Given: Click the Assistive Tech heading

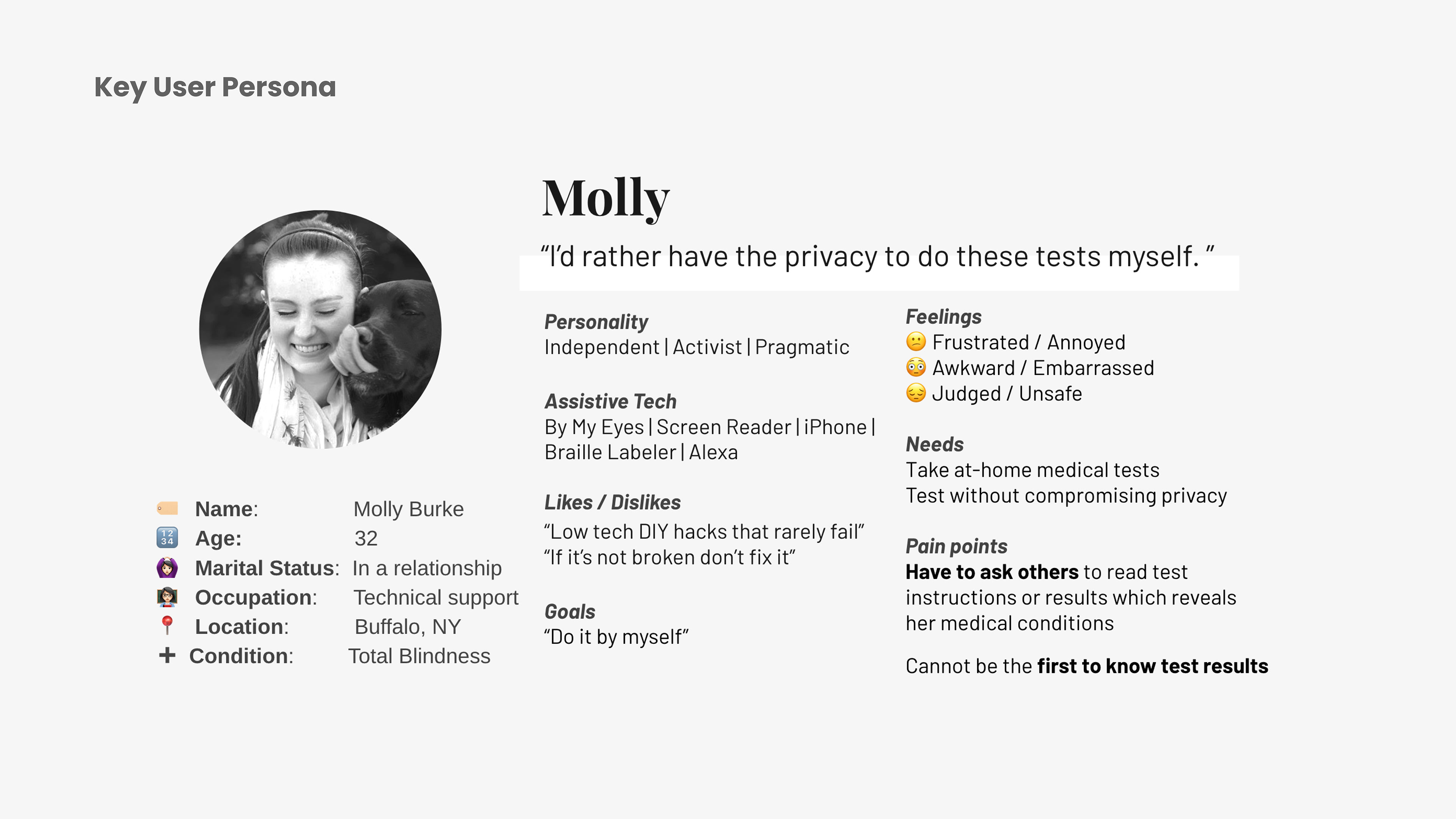Looking at the screenshot, I should 610,401.
